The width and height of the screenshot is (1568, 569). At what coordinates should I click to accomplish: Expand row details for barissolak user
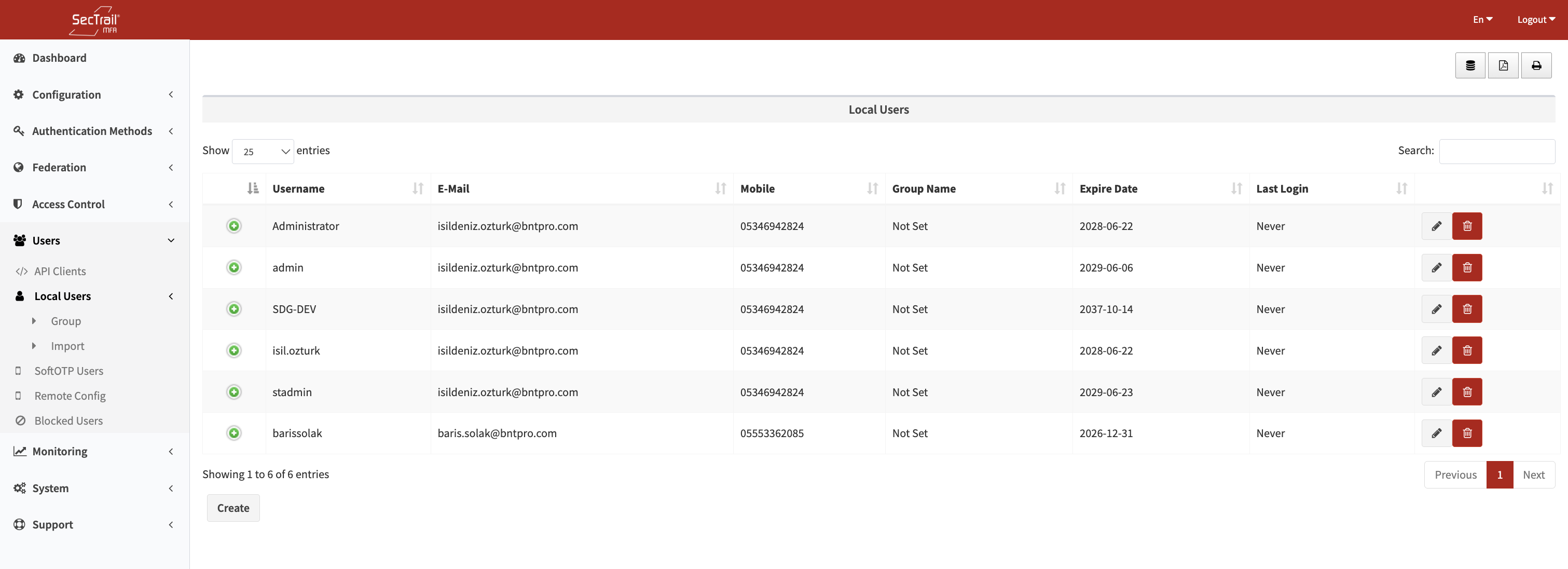(233, 433)
